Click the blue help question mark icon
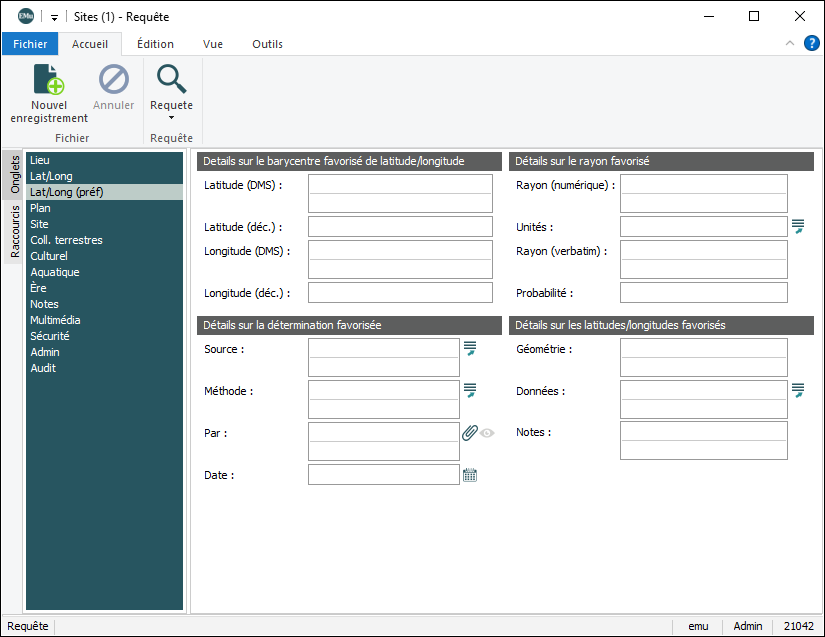The height and width of the screenshot is (637, 825). coord(811,43)
